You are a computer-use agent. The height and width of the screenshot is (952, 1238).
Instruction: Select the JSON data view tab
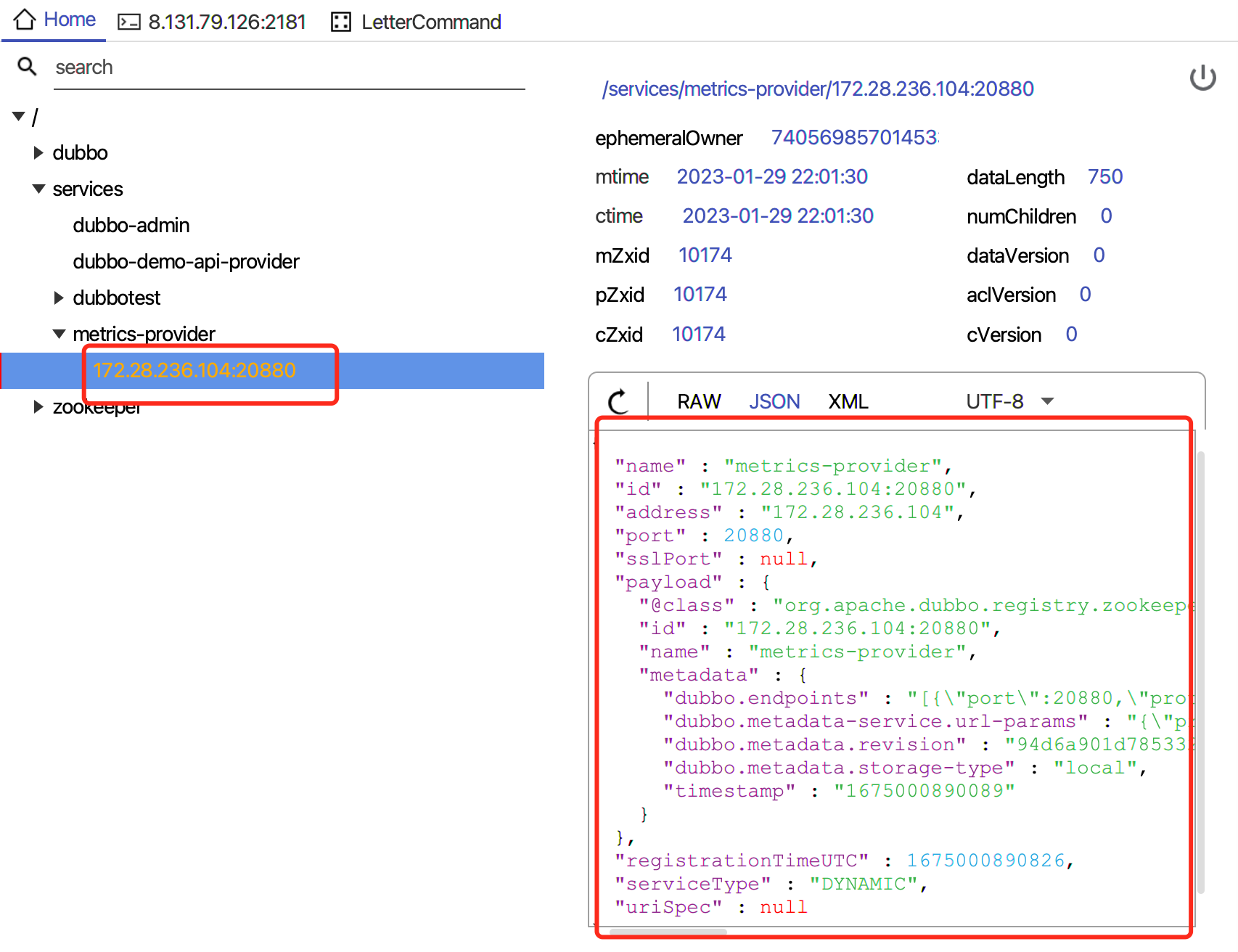pos(774,401)
